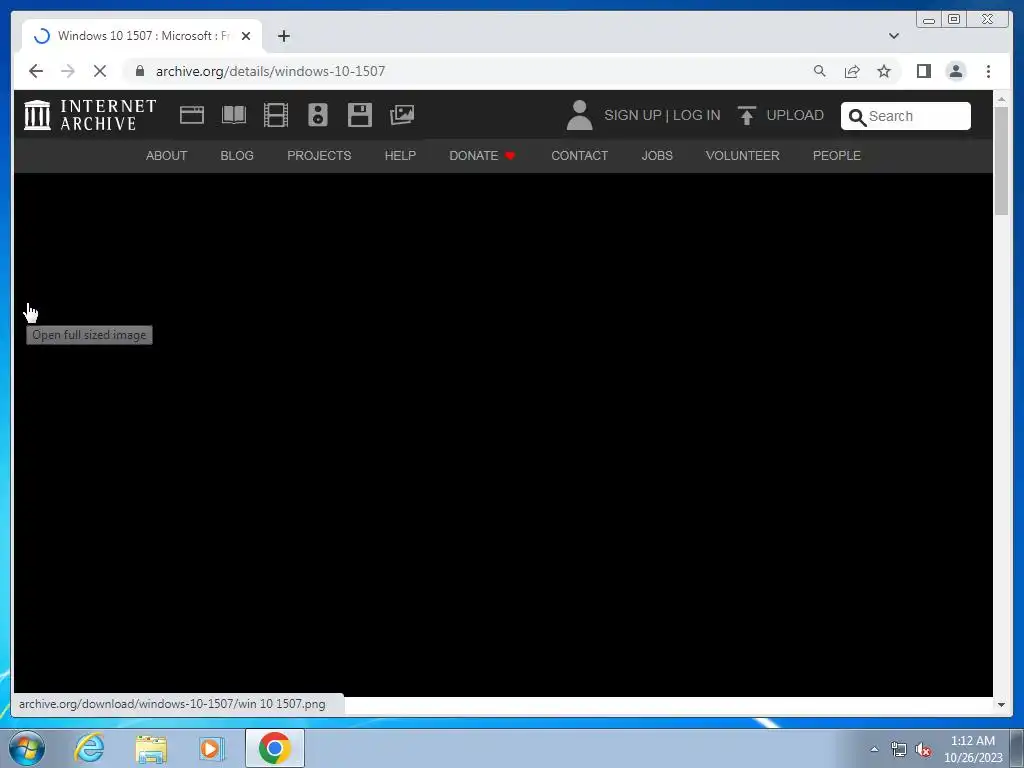Screen dimensions: 1024x768
Task: Open the HELP menu item
Action: coord(400,156)
